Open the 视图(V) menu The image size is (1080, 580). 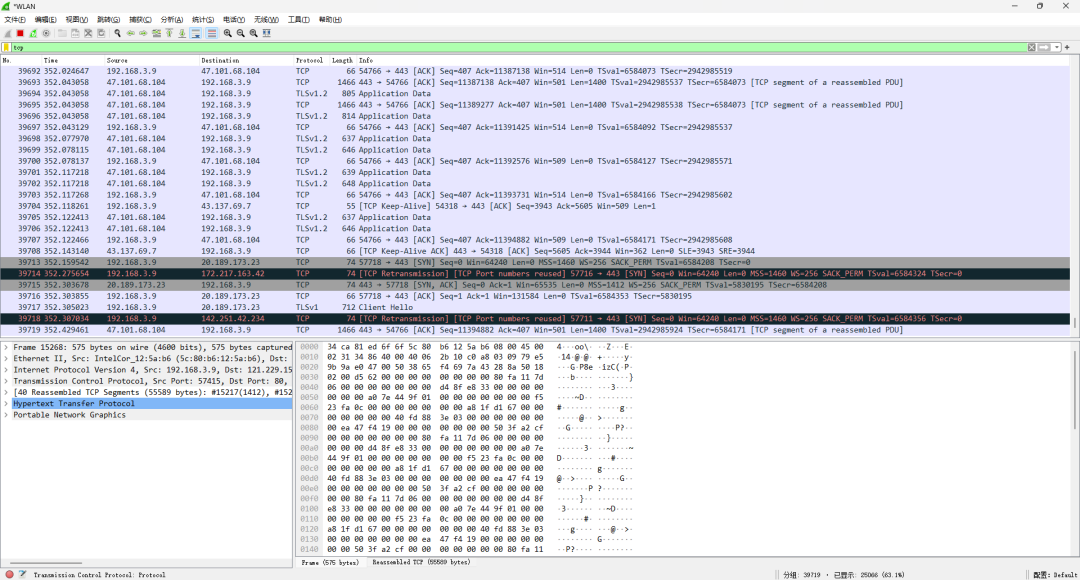pos(76,19)
